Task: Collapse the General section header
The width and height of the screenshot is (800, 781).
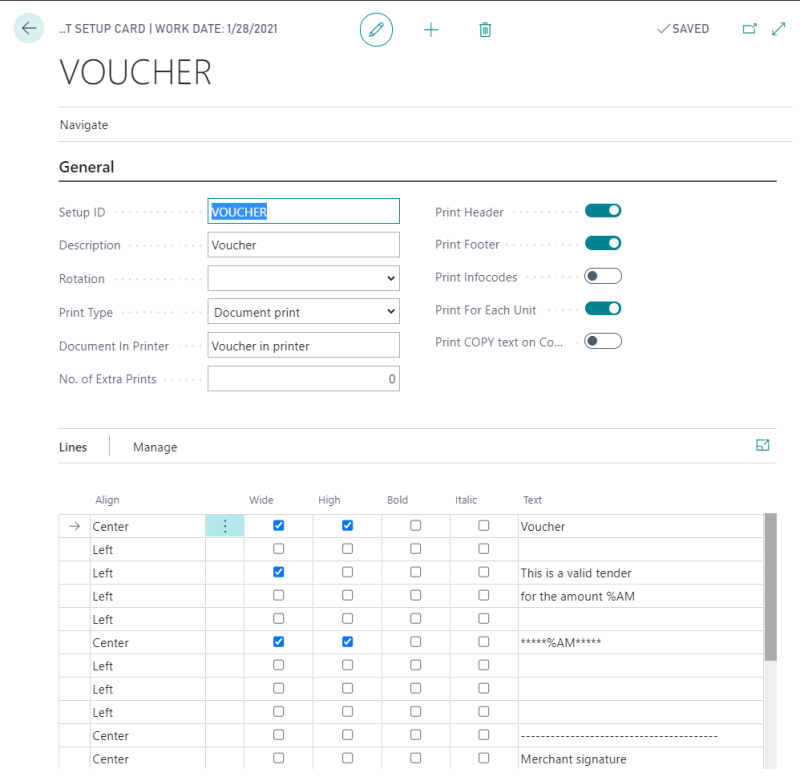Action: 86,167
